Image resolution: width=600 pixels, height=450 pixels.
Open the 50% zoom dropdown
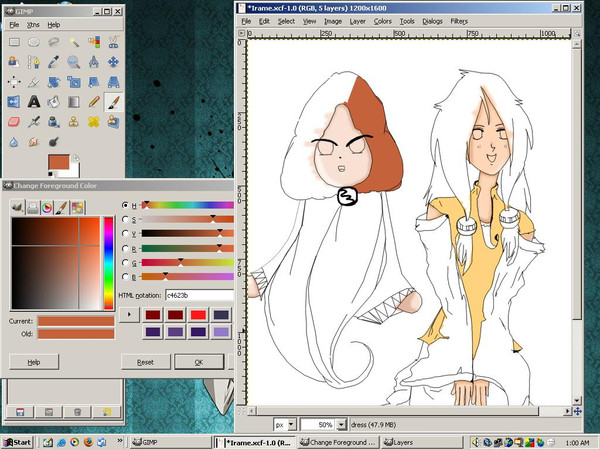pyautogui.click(x=342, y=424)
